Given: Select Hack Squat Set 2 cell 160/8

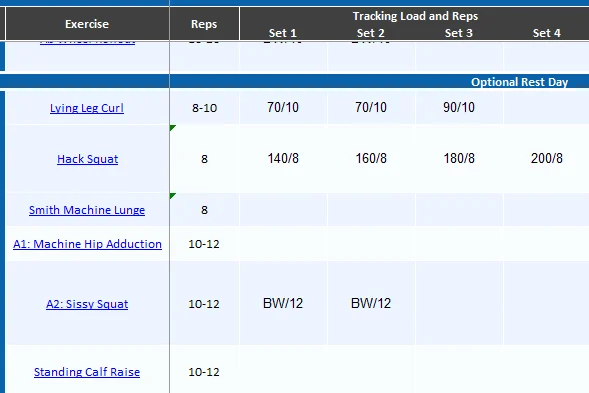Looking at the screenshot, I should (371, 159).
